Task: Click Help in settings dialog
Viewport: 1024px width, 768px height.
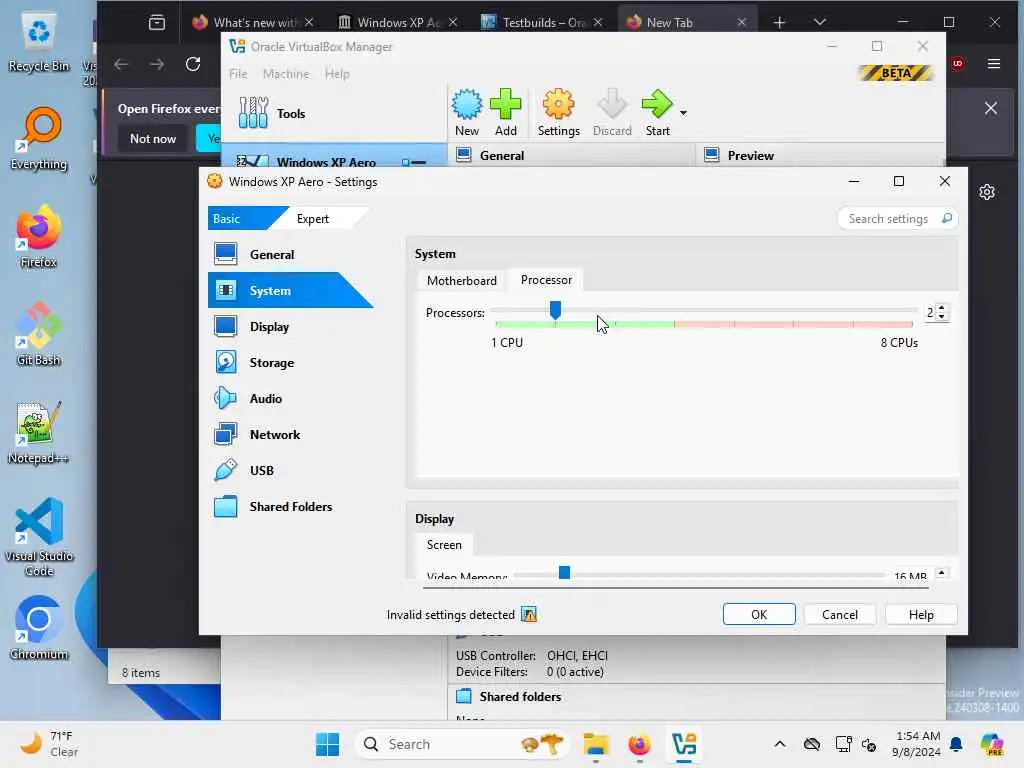Action: (921, 615)
